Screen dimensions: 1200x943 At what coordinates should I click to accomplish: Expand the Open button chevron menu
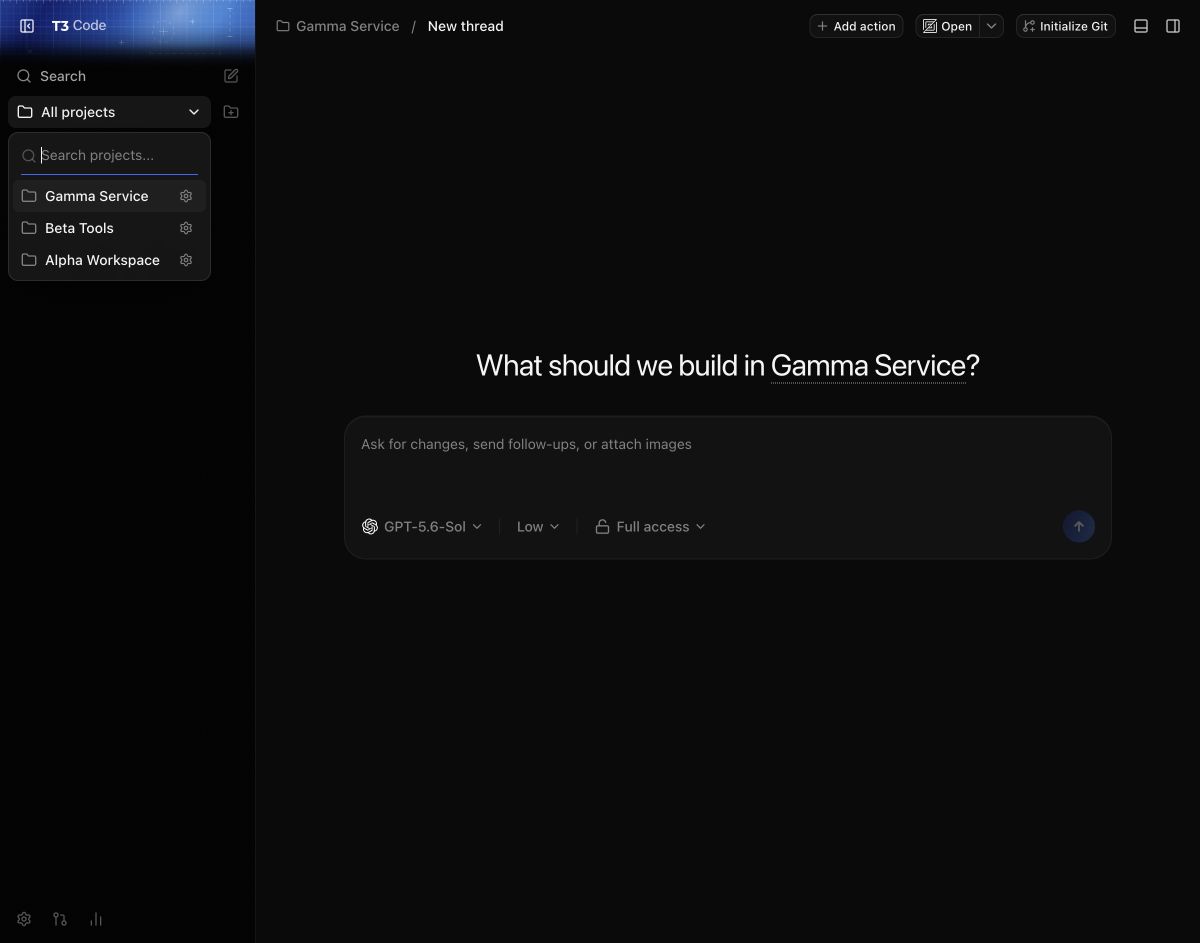click(x=991, y=26)
